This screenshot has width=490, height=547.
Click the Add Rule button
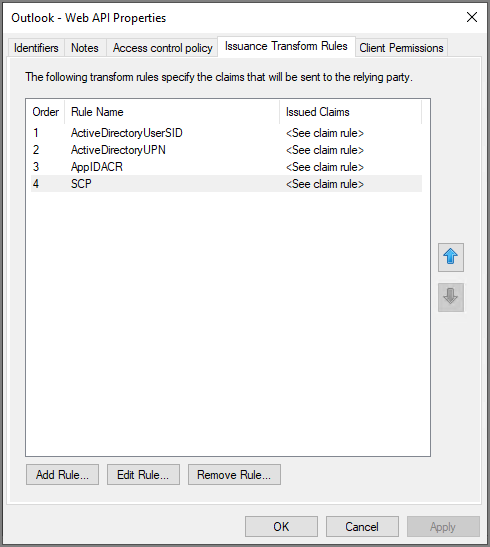click(62, 474)
